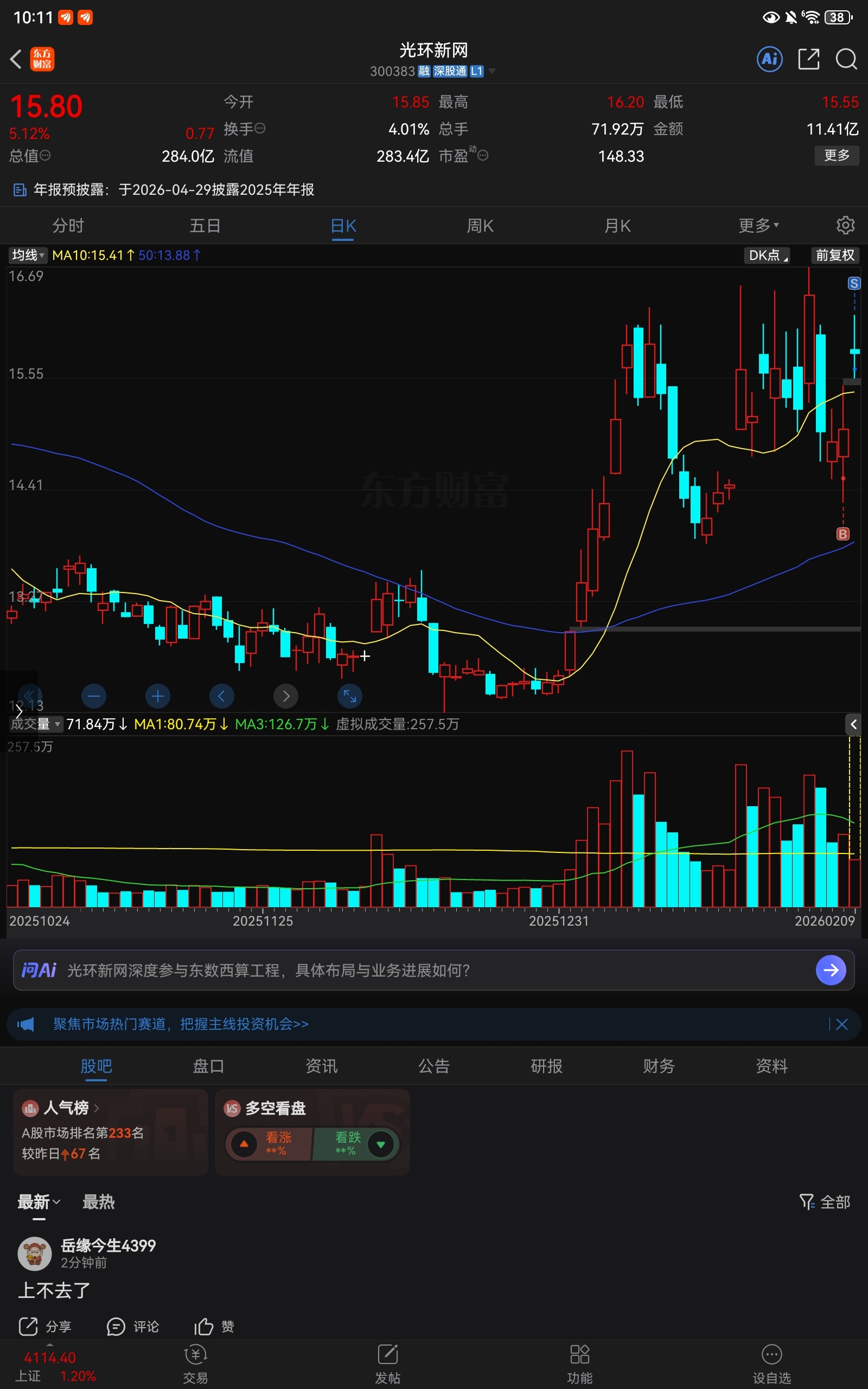This screenshot has width=868, height=1389.
Task: Collapse the volume panel side arrow
Action: tap(854, 724)
